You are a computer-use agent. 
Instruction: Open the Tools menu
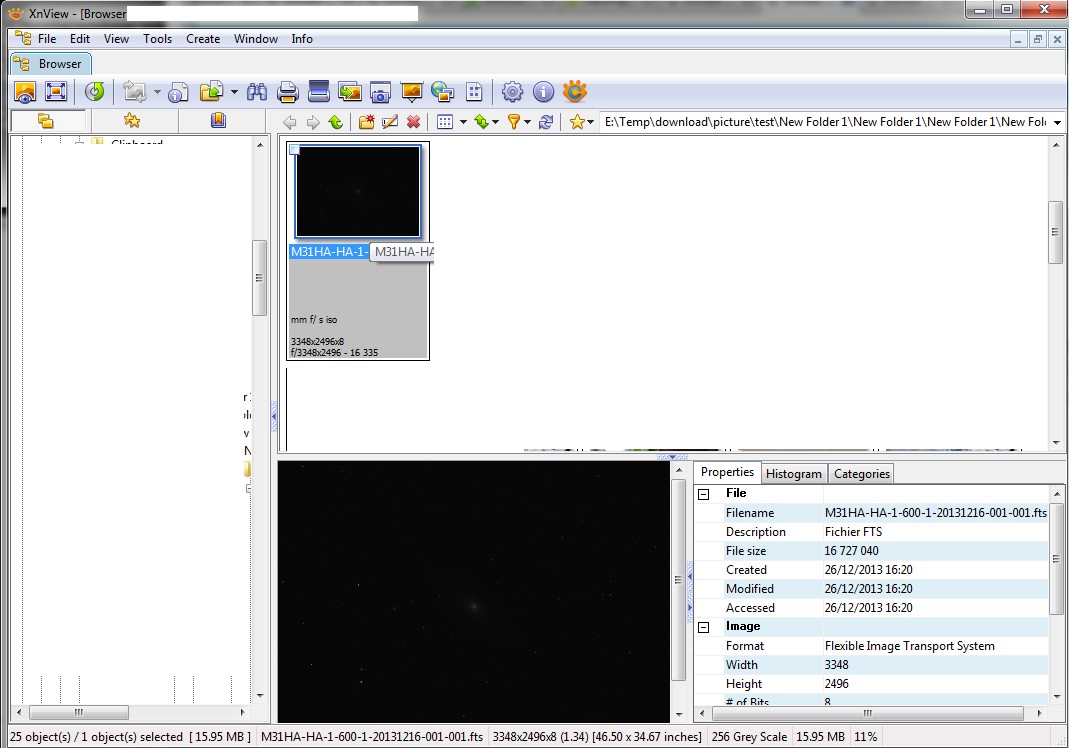click(157, 39)
